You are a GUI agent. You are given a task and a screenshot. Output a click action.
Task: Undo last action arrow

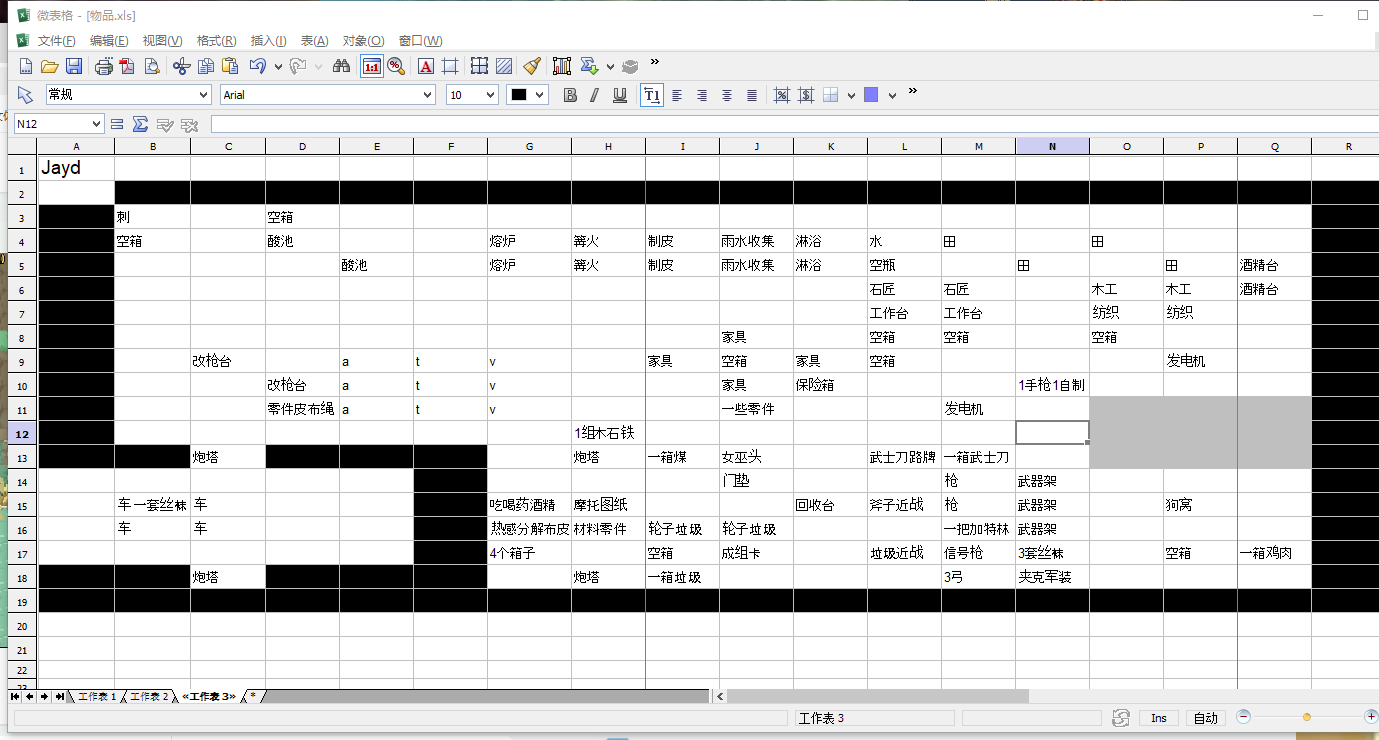tap(257, 66)
